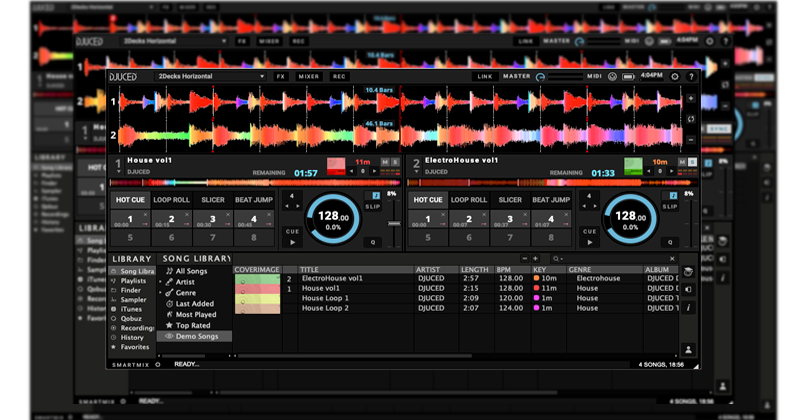Open MIXER panel in front window
Viewport: 800px width, 420px height.
[309, 77]
